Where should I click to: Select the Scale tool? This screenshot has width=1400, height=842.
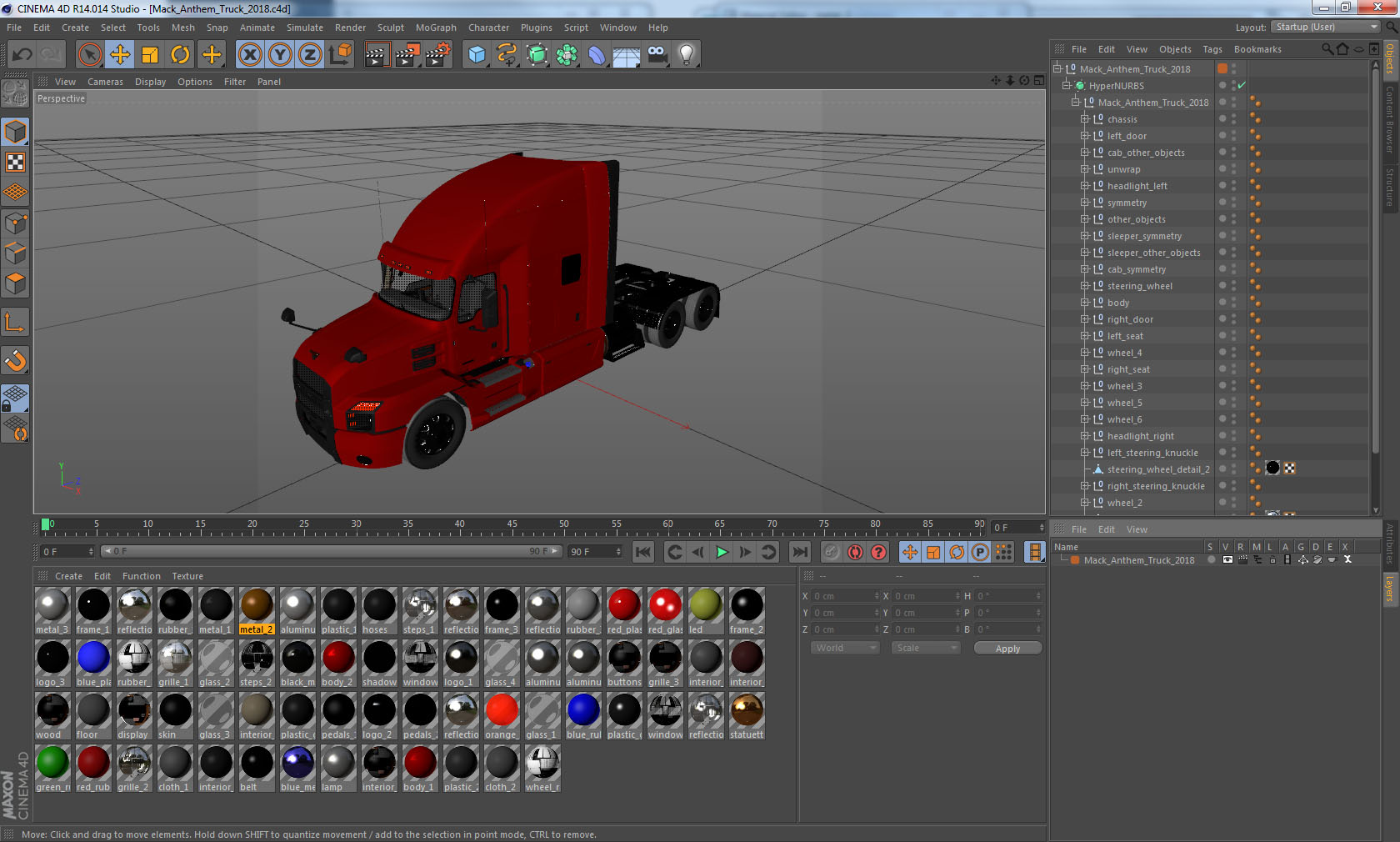point(150,55)
